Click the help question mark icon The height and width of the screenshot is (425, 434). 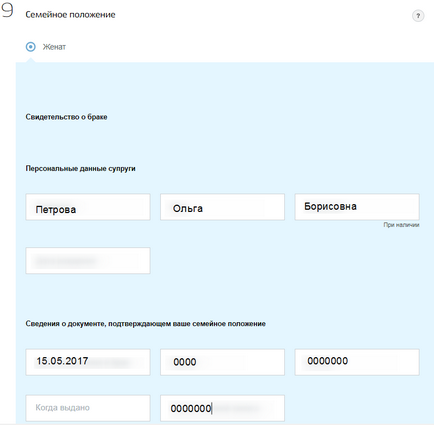click(x=418, y=16)
